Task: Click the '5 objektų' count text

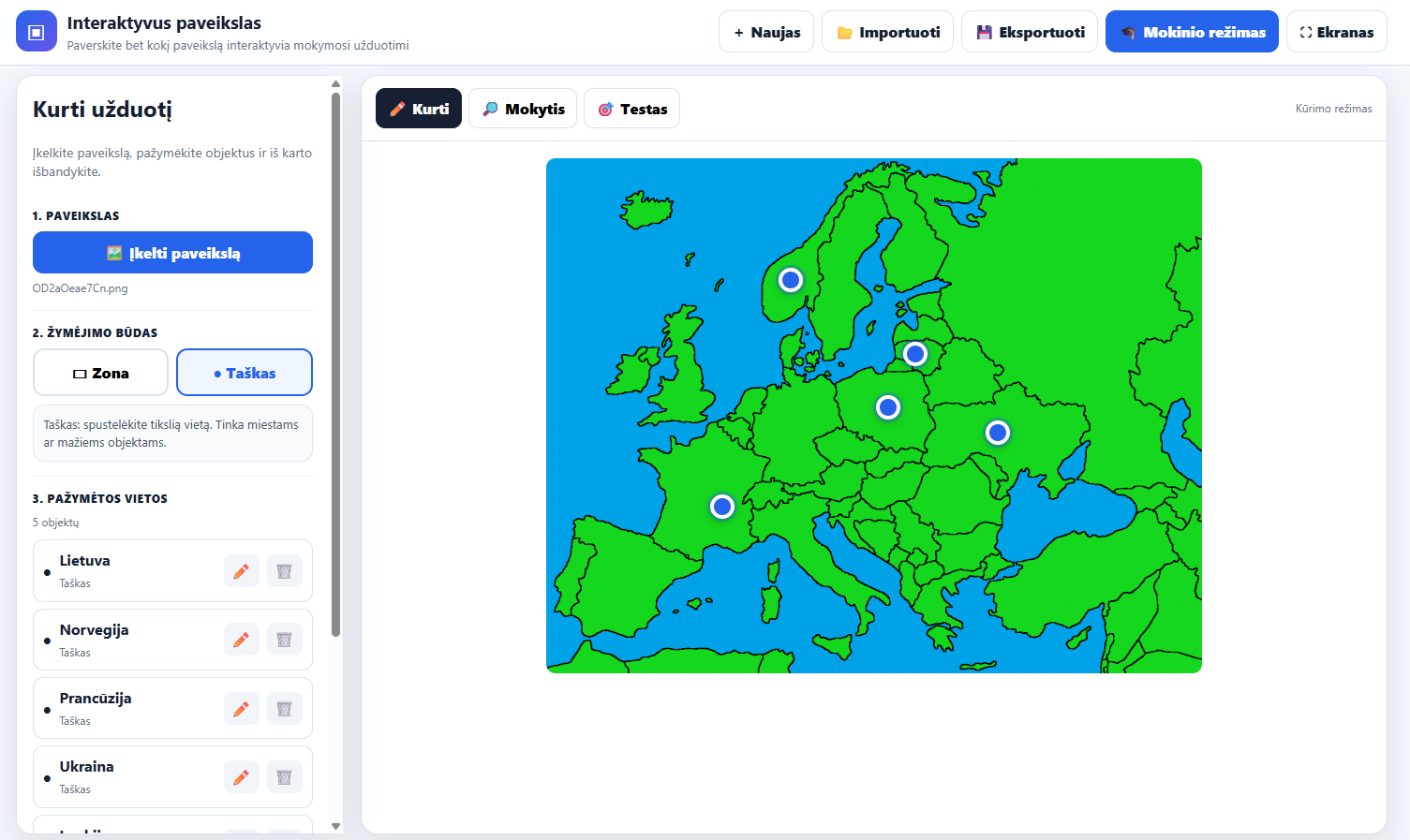Action: click(x=55, y=523)
